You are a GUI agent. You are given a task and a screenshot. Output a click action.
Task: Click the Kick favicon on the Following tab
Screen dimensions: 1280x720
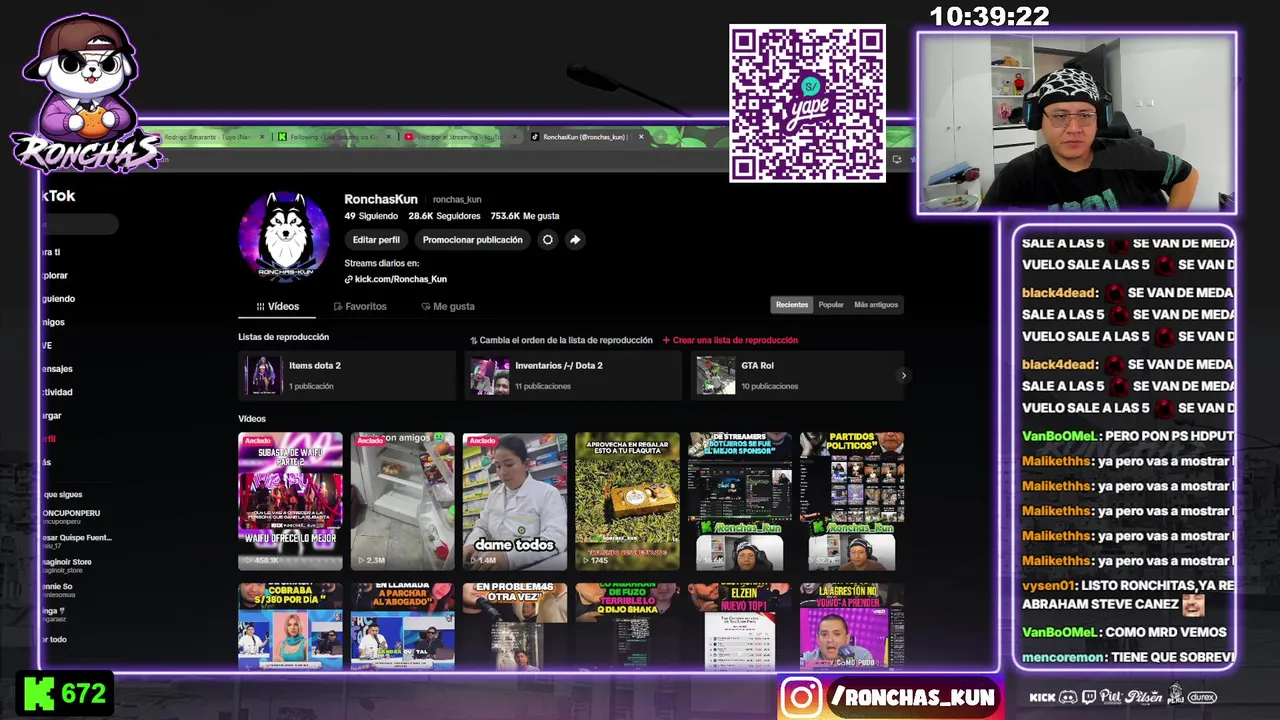282,137
